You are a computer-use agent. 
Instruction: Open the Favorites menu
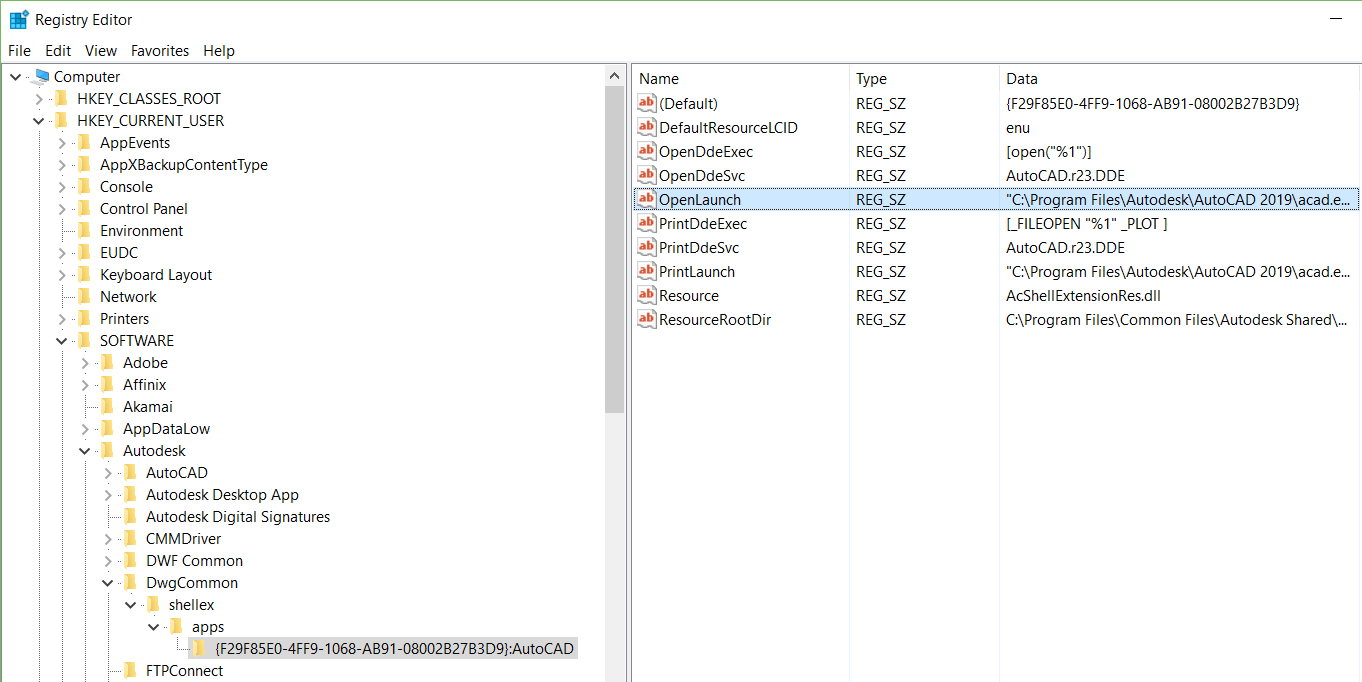coord(160,51)
